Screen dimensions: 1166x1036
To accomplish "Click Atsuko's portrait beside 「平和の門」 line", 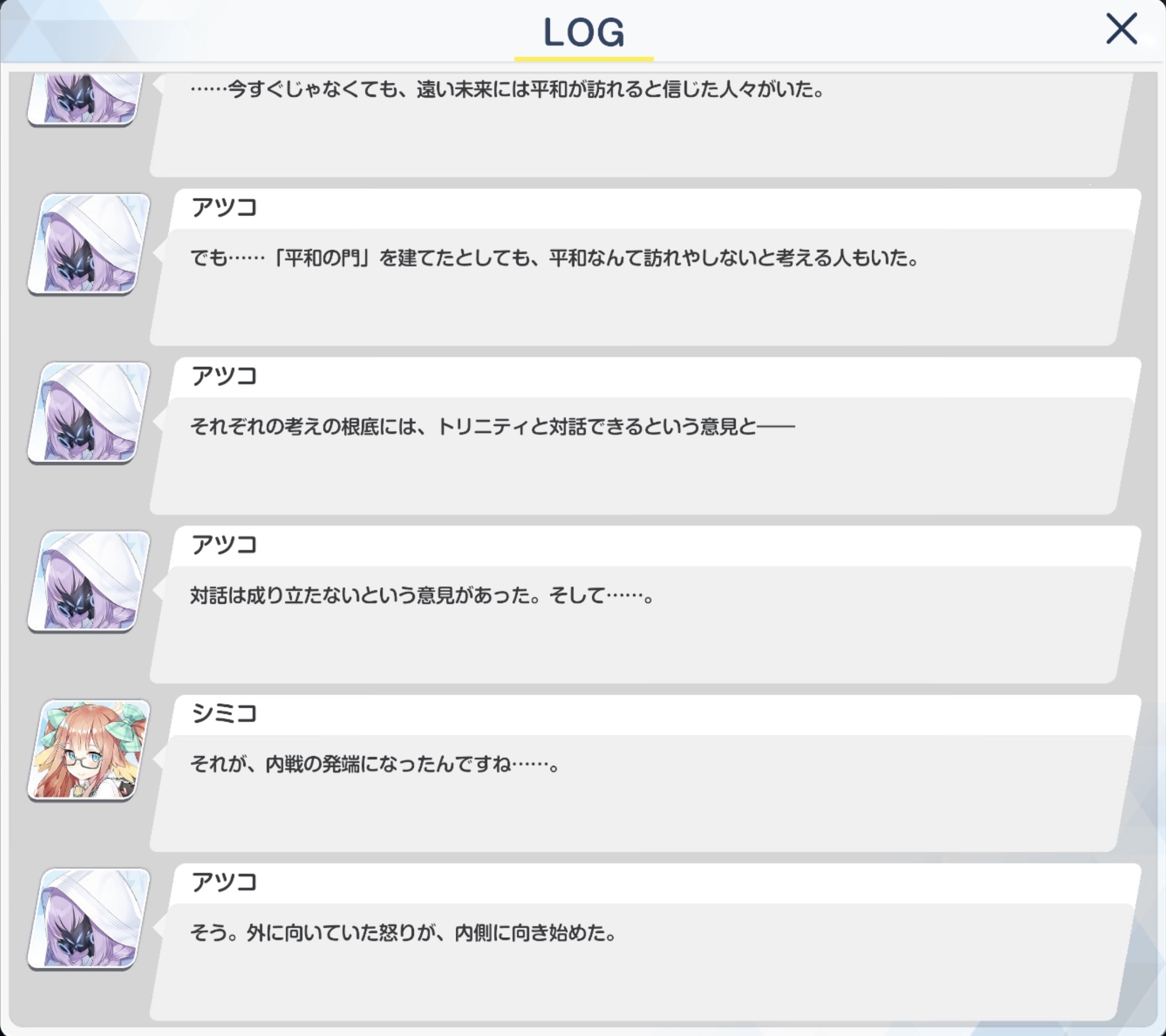I will (x=89, y=243).
